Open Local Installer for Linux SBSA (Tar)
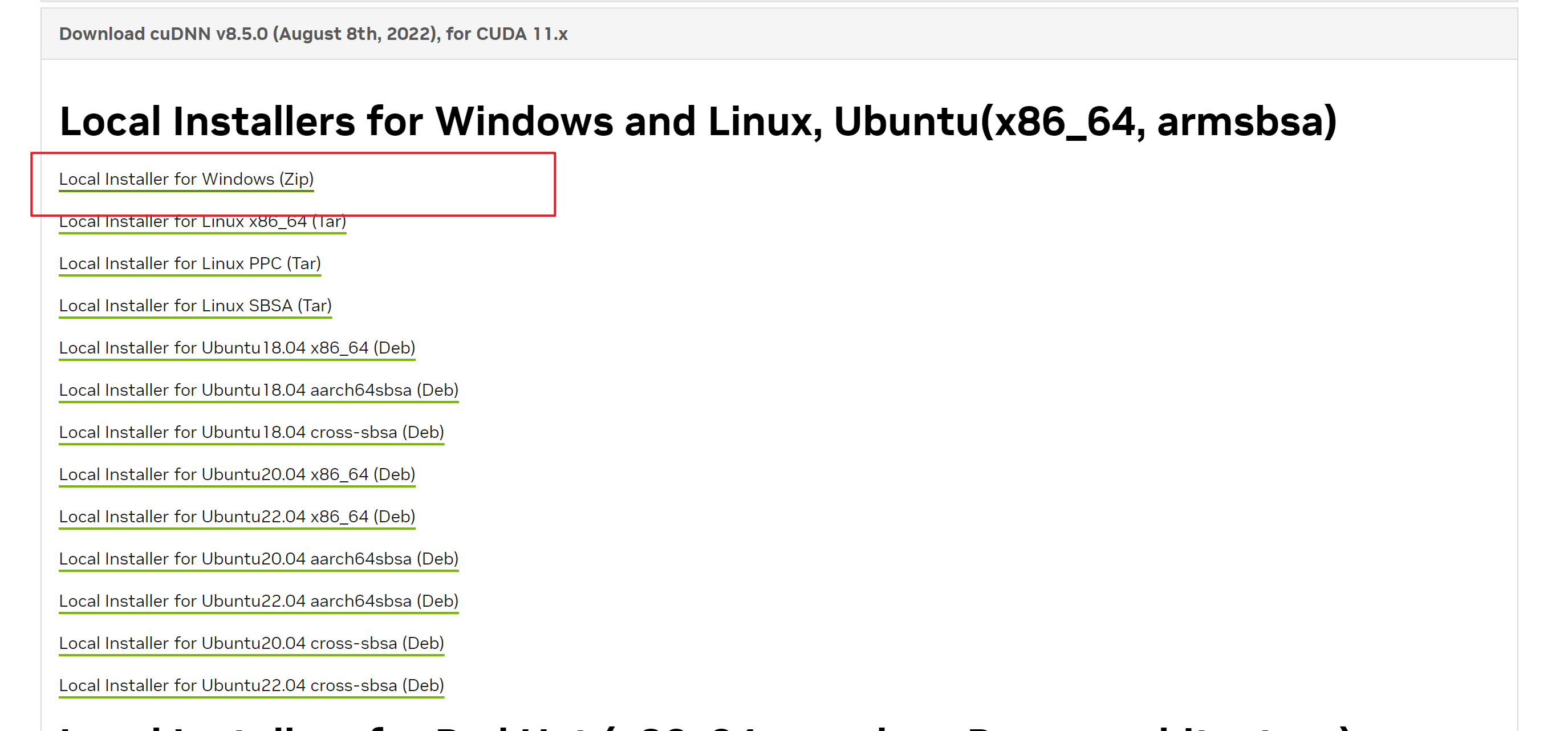 click(196, 306)
